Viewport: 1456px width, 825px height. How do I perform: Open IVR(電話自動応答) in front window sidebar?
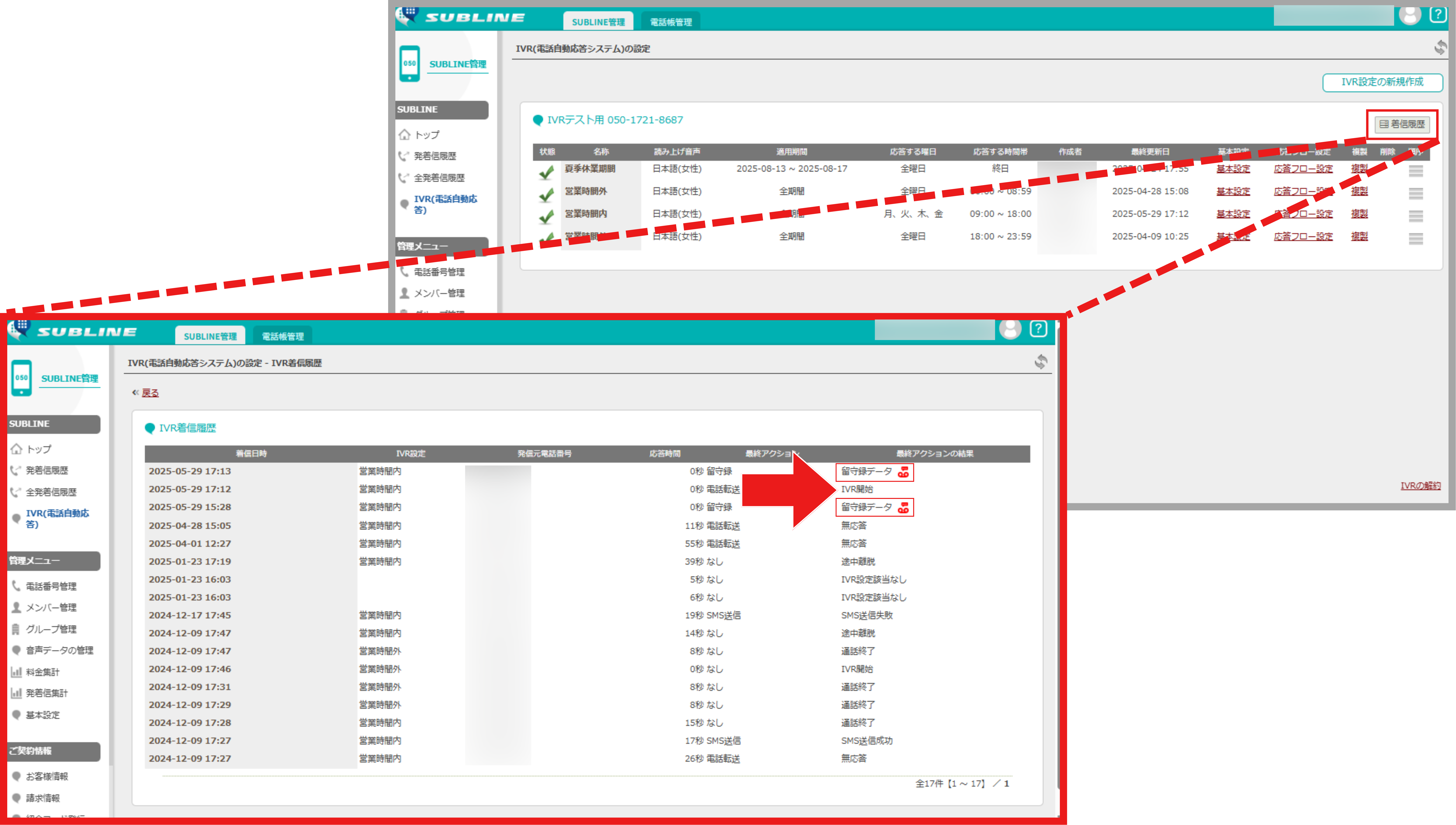point(50,518)
